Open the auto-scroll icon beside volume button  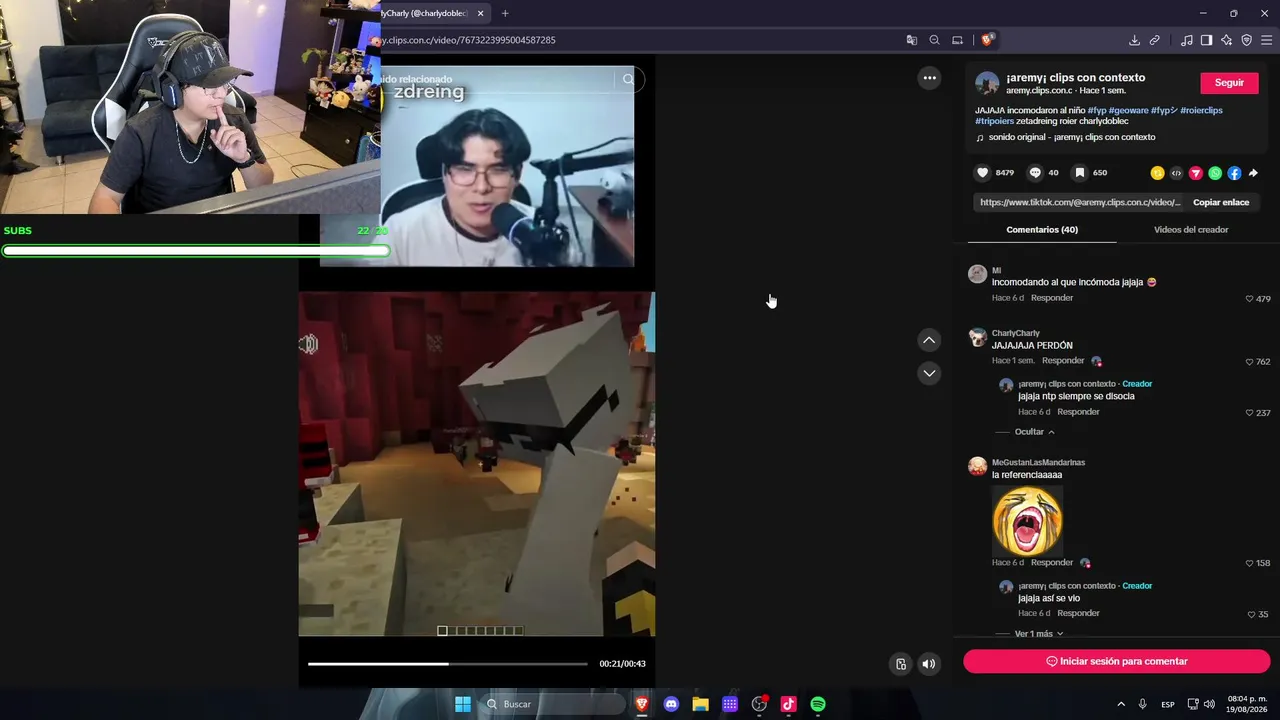click(x=901, y=664)
